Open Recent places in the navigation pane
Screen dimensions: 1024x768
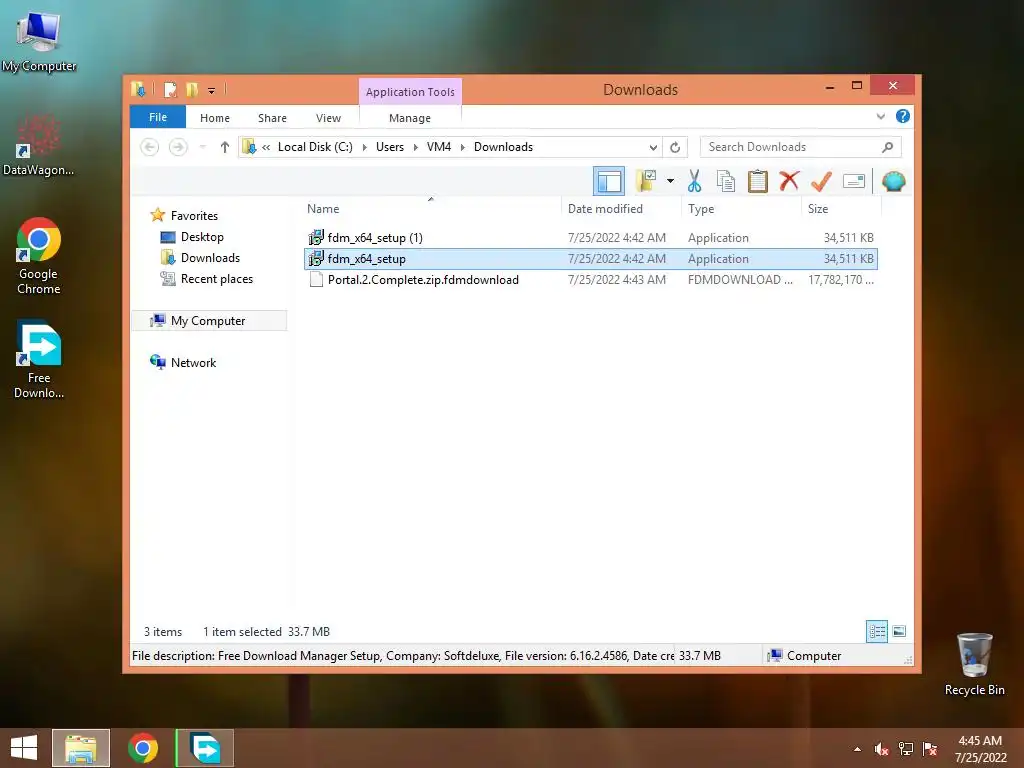216,279
